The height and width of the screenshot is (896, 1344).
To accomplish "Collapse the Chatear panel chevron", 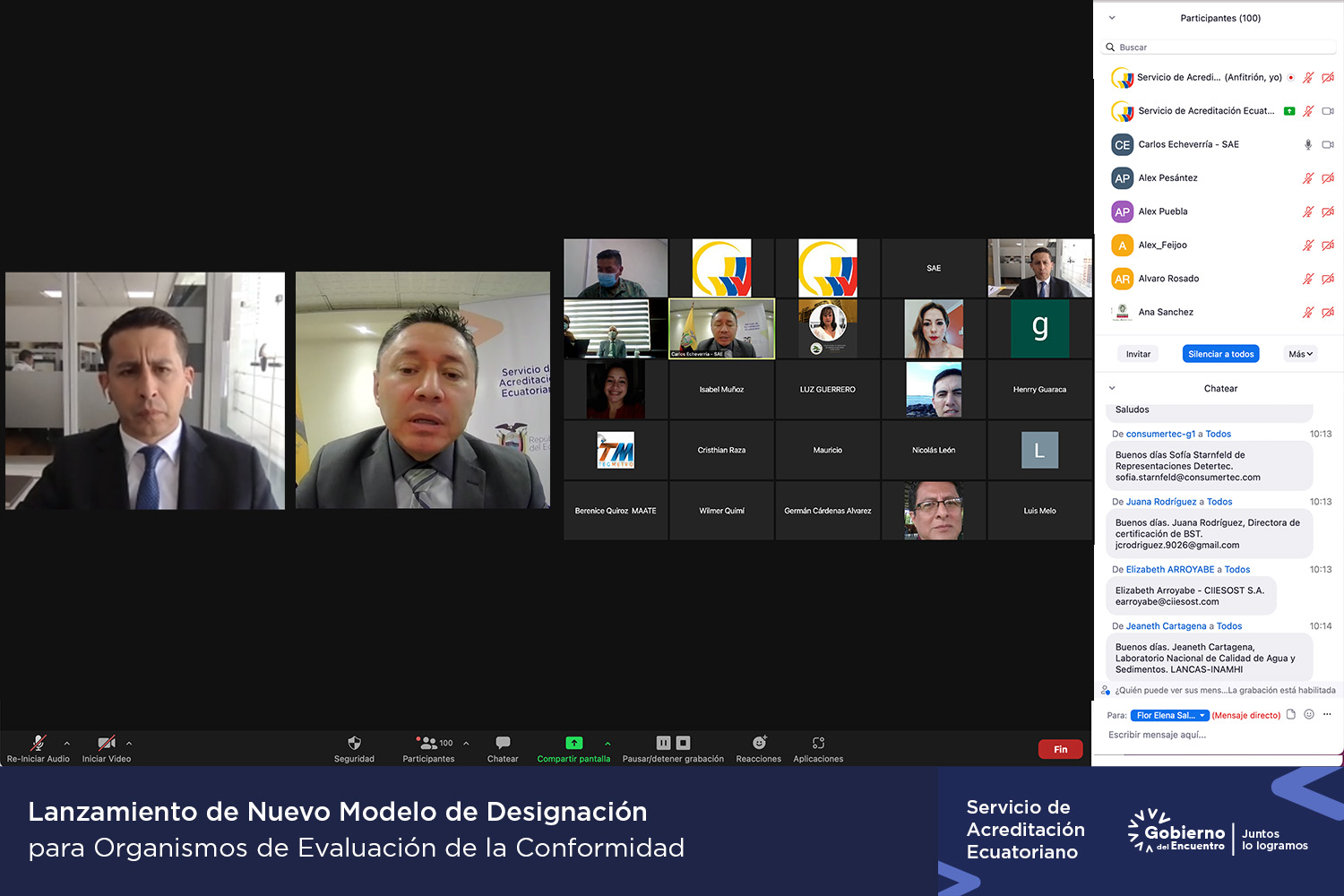I will [x=1112, y=388].
